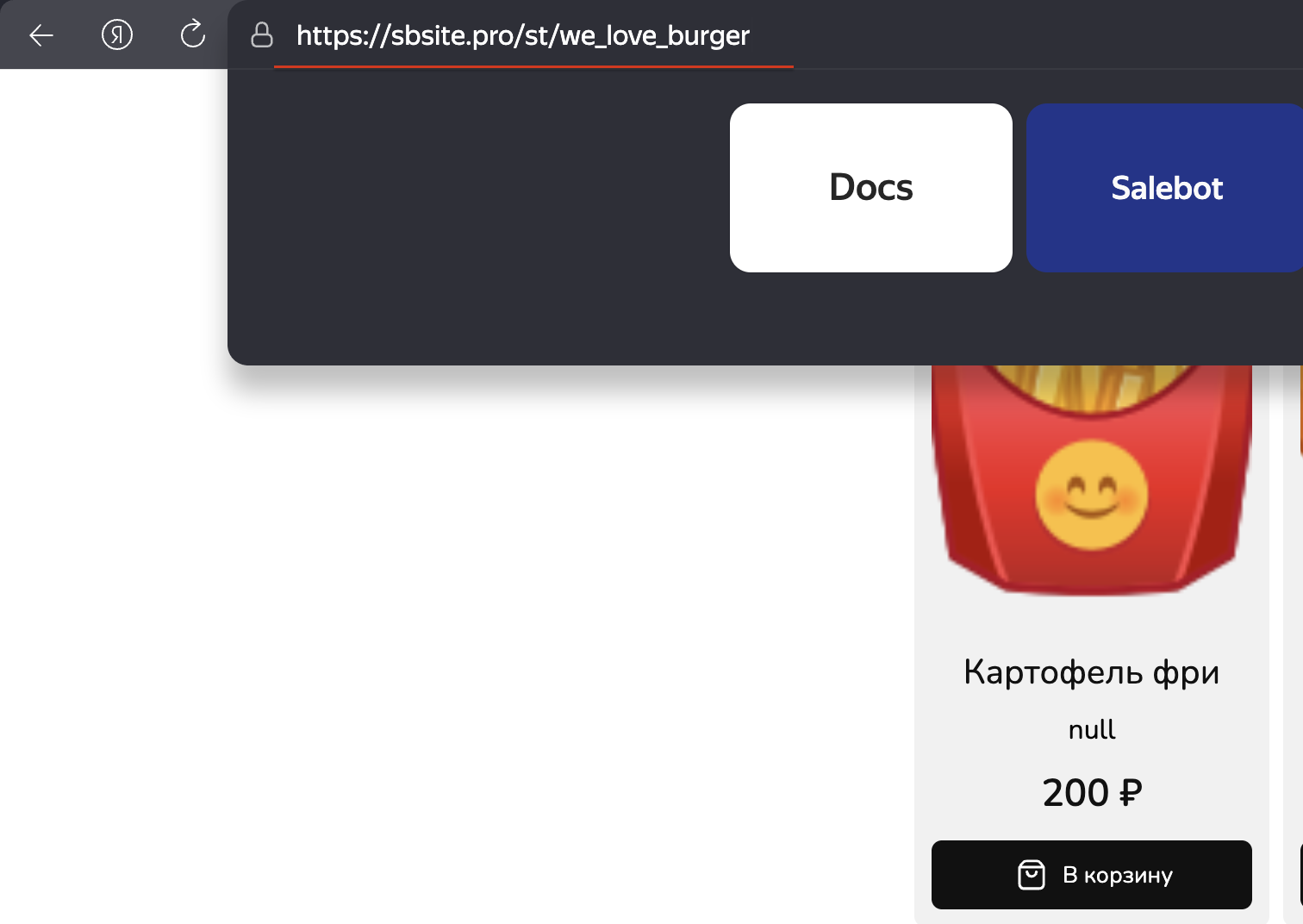The width and height of the screenshot is (1303, 924).
Task: Click the red underline beneath the URL
Action: (x=533, y=66)
